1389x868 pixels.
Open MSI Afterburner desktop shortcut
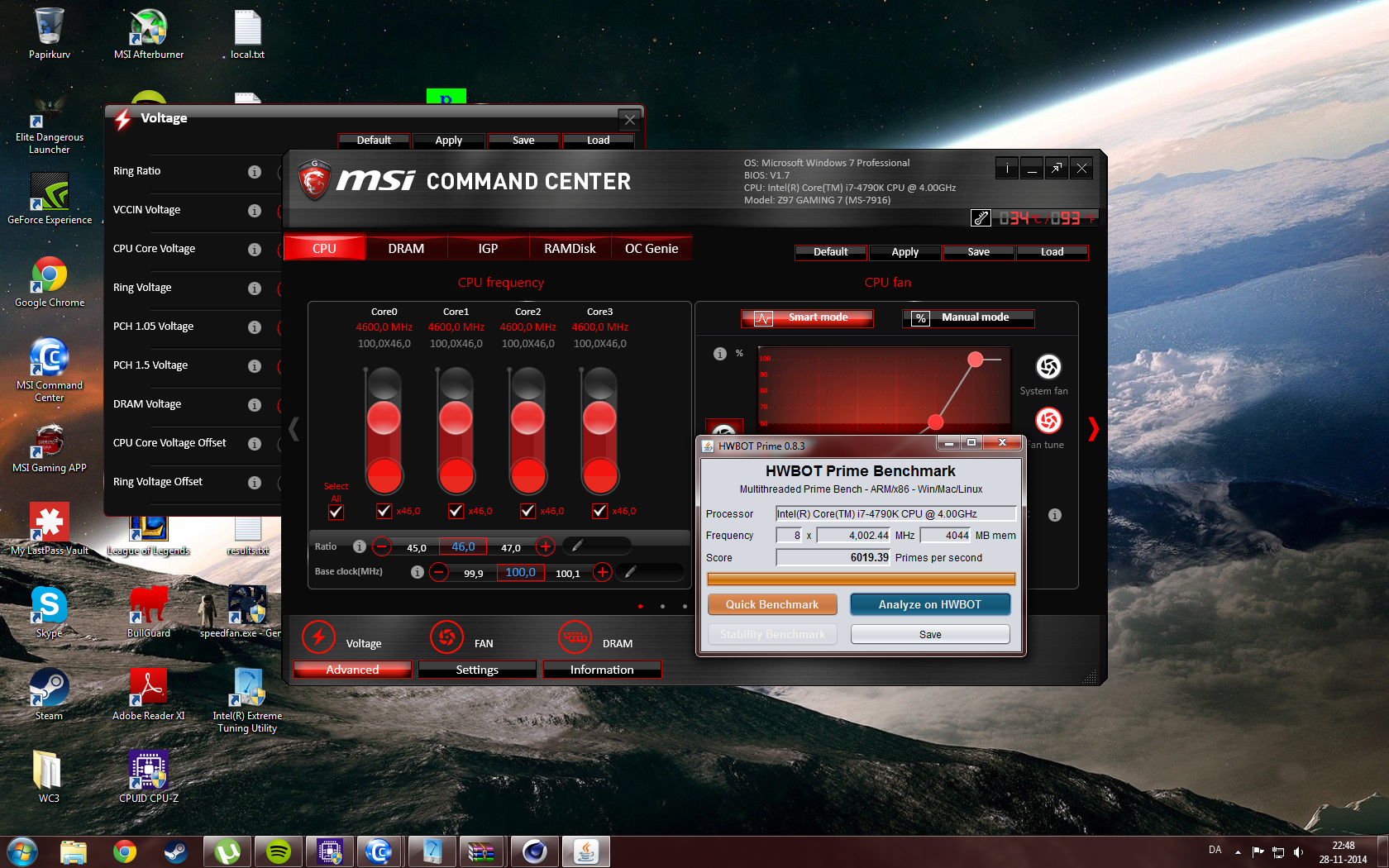[x=149, y=35]
